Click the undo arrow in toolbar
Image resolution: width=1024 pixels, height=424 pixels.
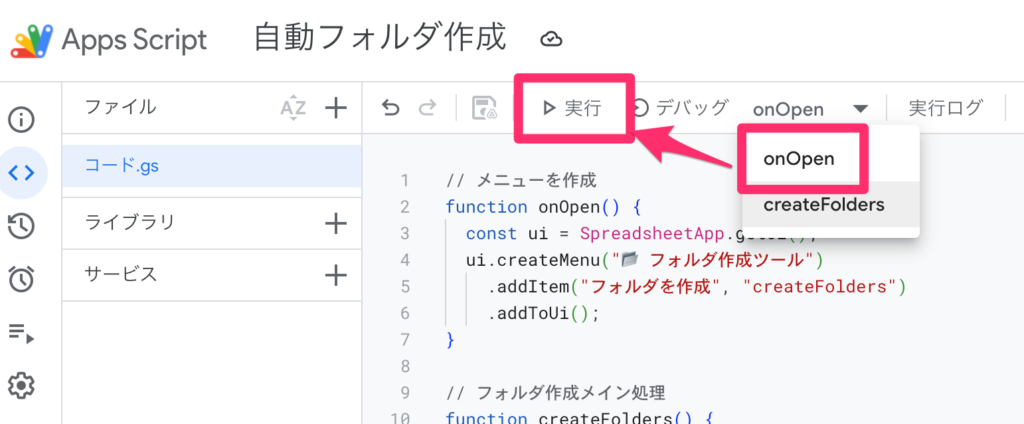[x=391, y=108]
